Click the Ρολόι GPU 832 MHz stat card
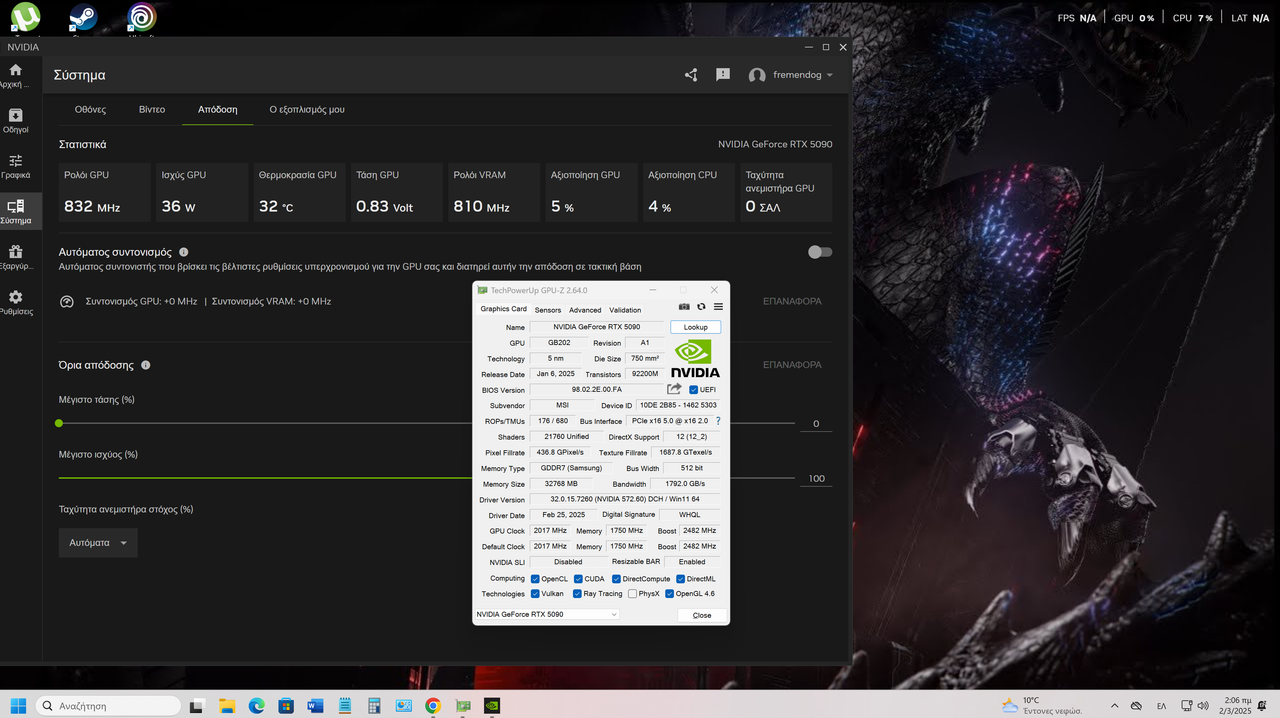 pyautogui.click(x=105, y=192)
